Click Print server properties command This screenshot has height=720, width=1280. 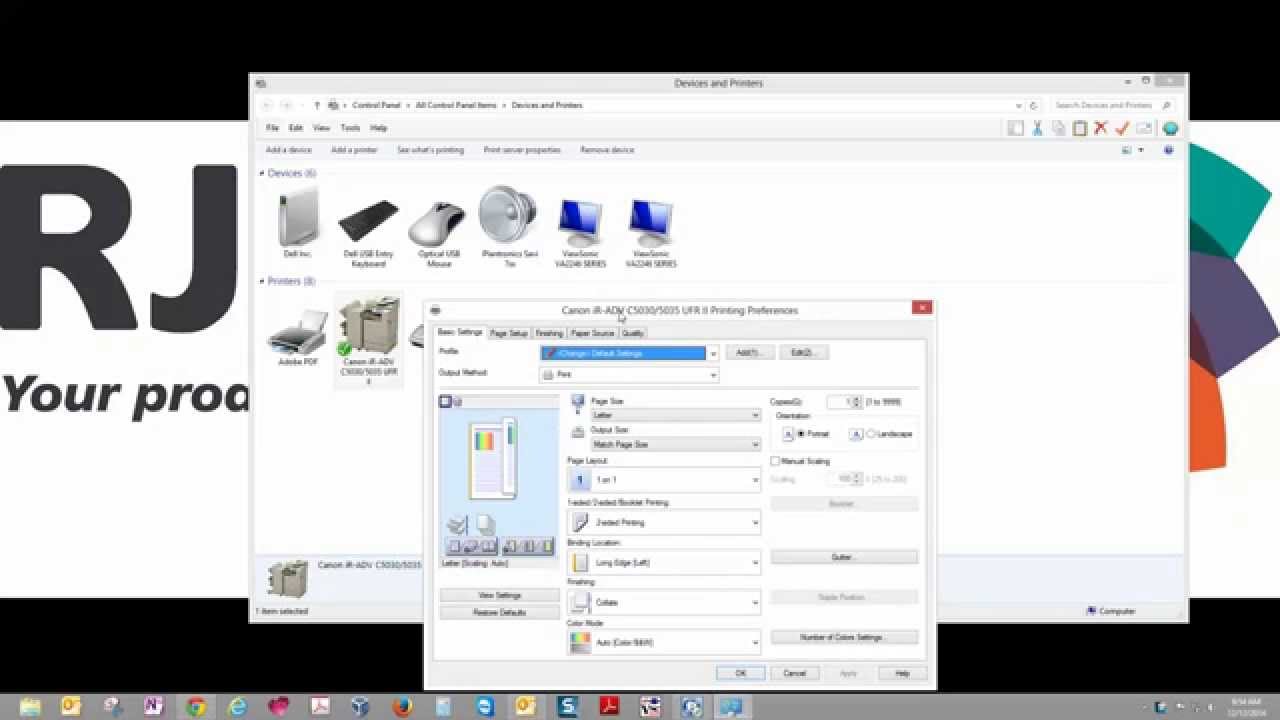(x=522, y=150)
